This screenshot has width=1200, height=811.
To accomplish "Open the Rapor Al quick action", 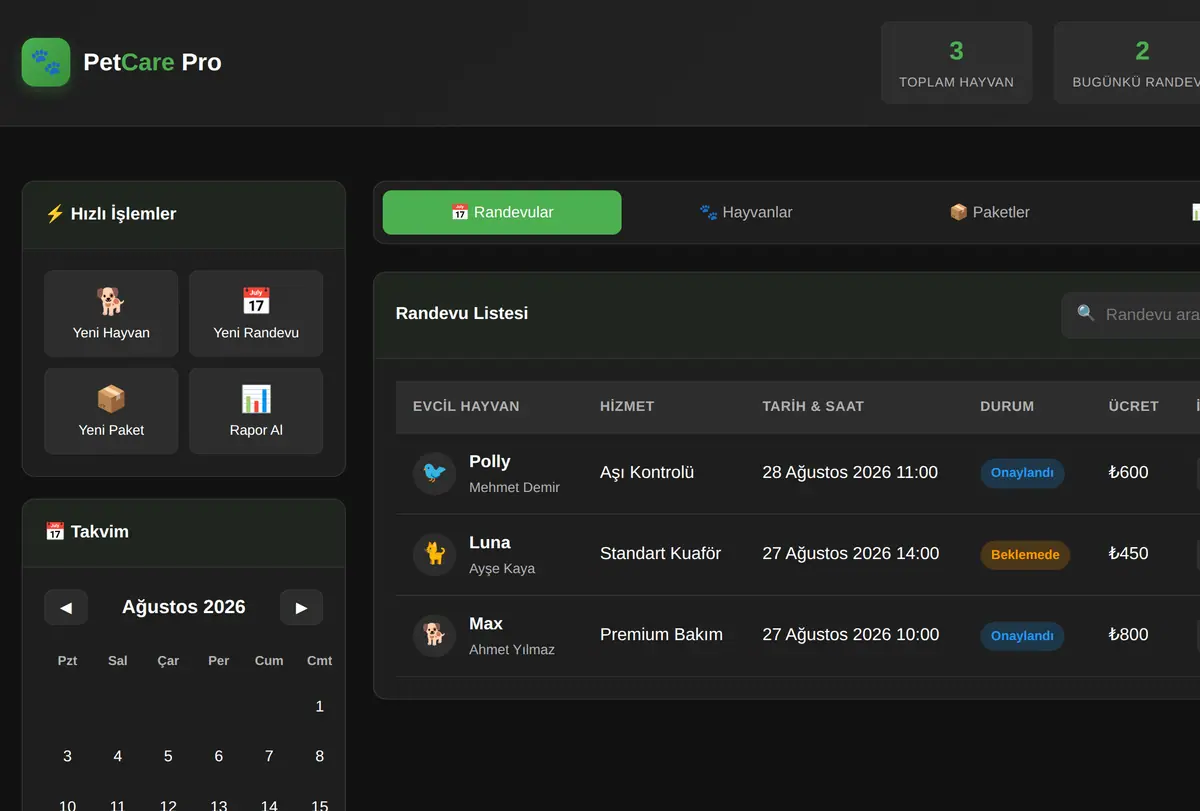I will point(256,411).
